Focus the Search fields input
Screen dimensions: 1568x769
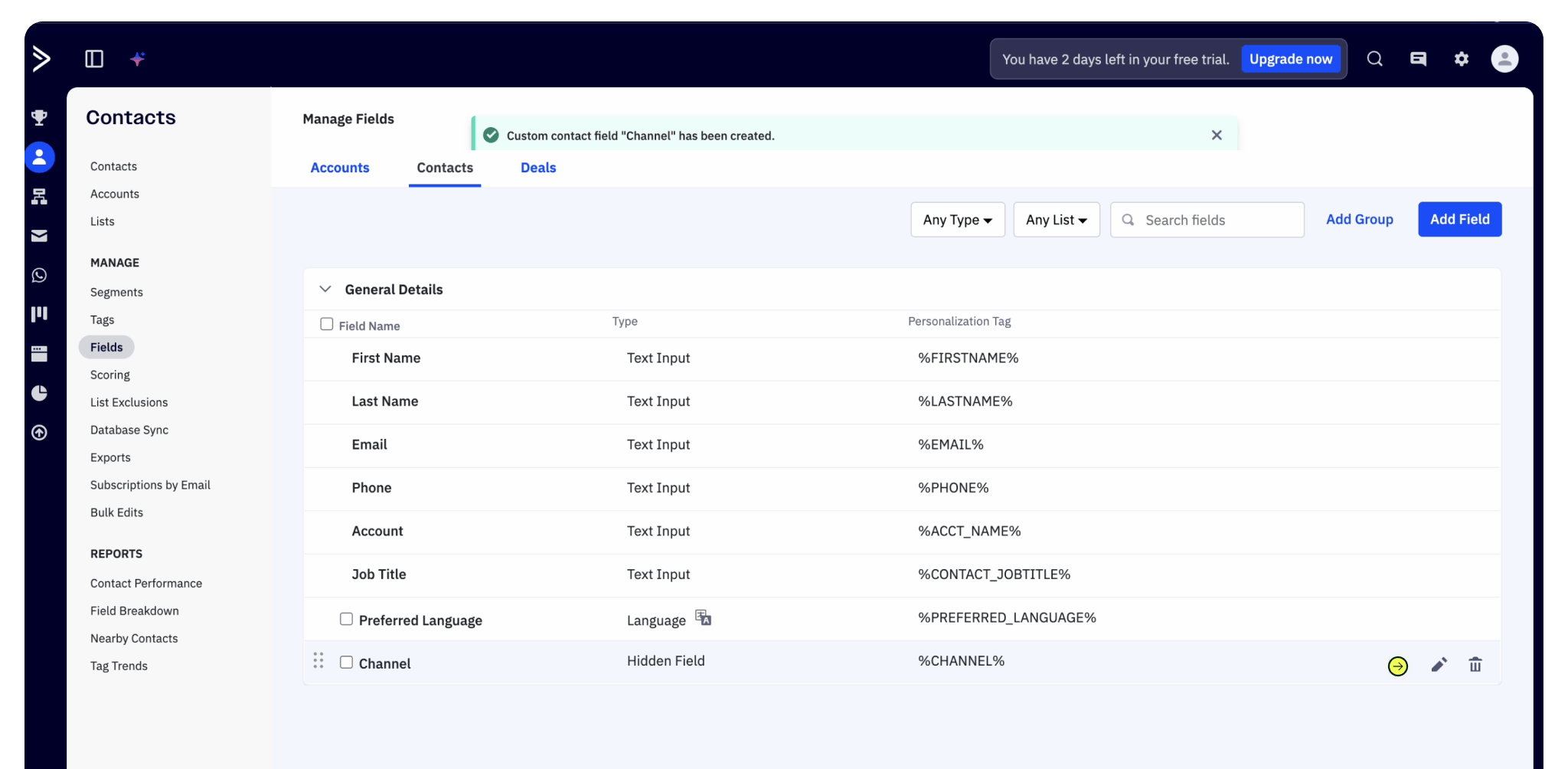click(x=1207, y=220)
